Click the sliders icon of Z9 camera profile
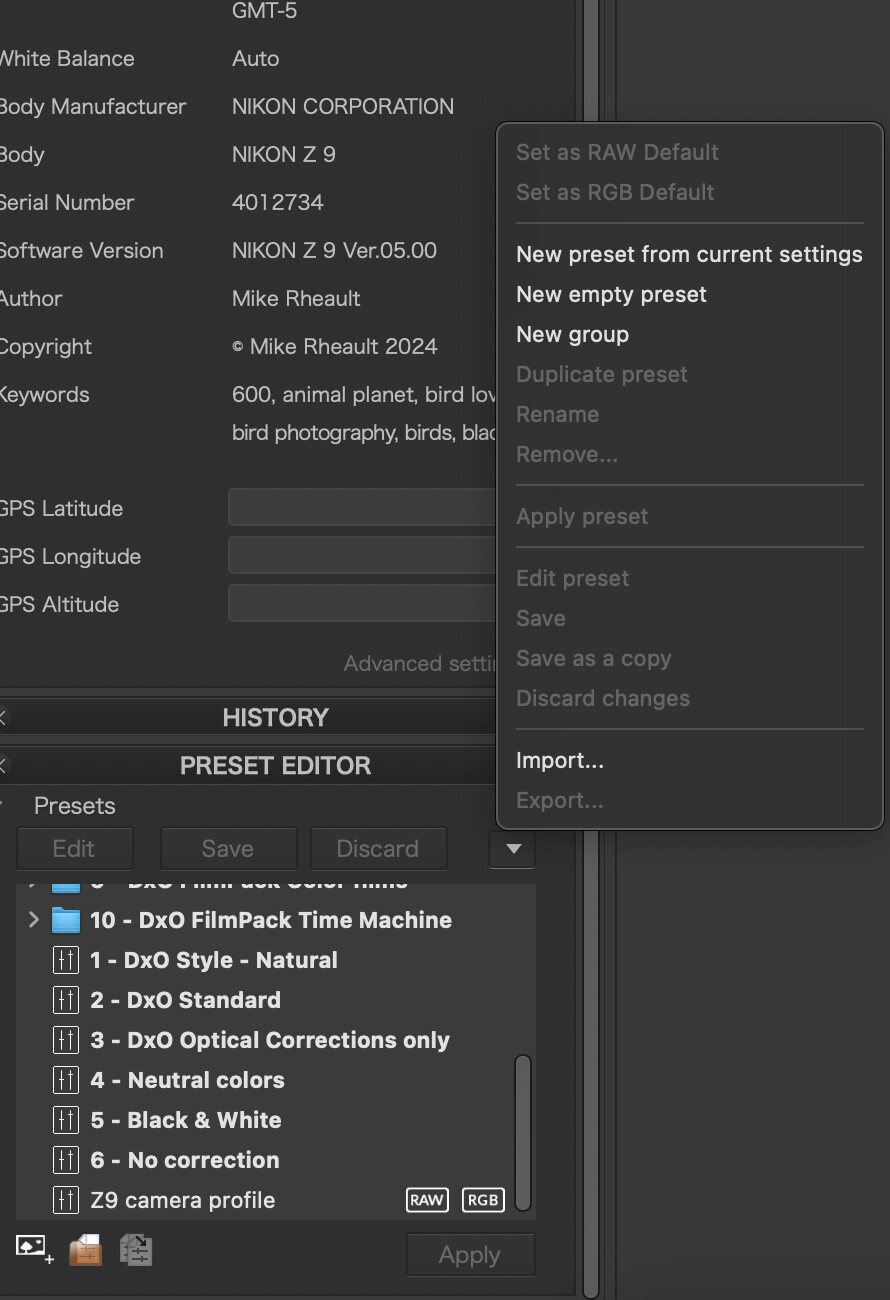The width and height of the screenshot is (890, 1300). [65, 1200]
